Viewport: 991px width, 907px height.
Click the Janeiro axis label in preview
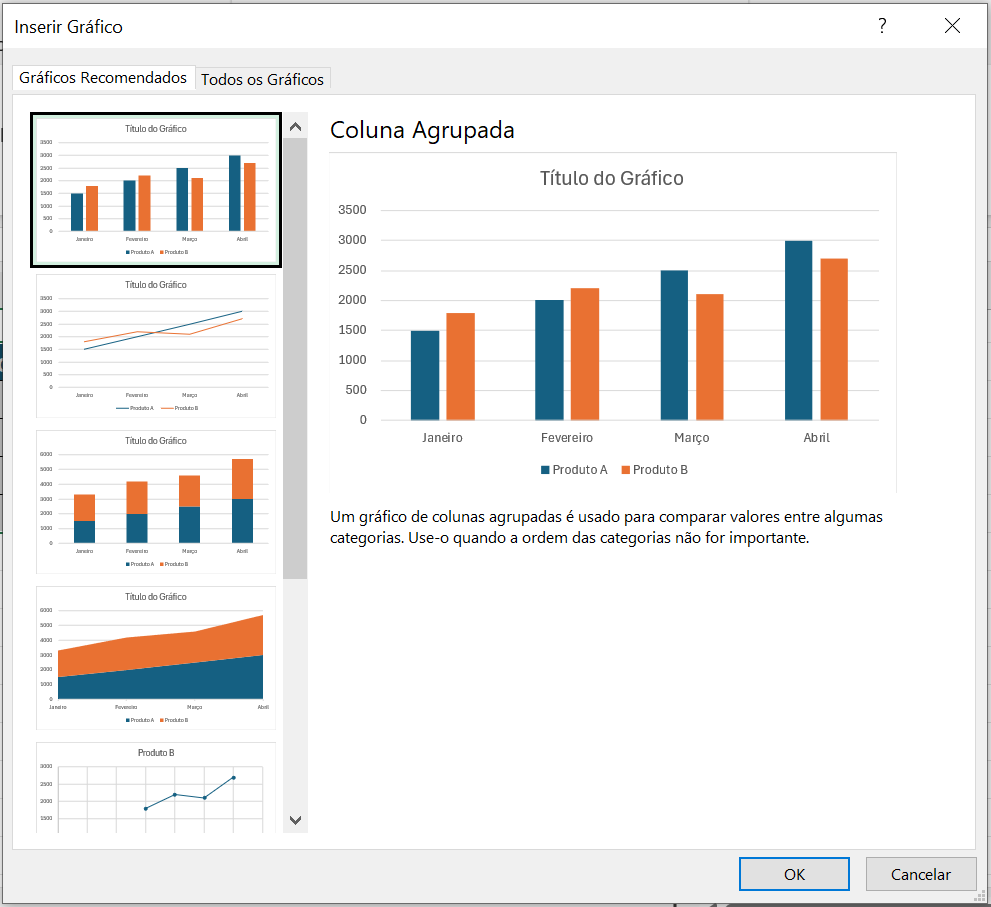[442, 437]
